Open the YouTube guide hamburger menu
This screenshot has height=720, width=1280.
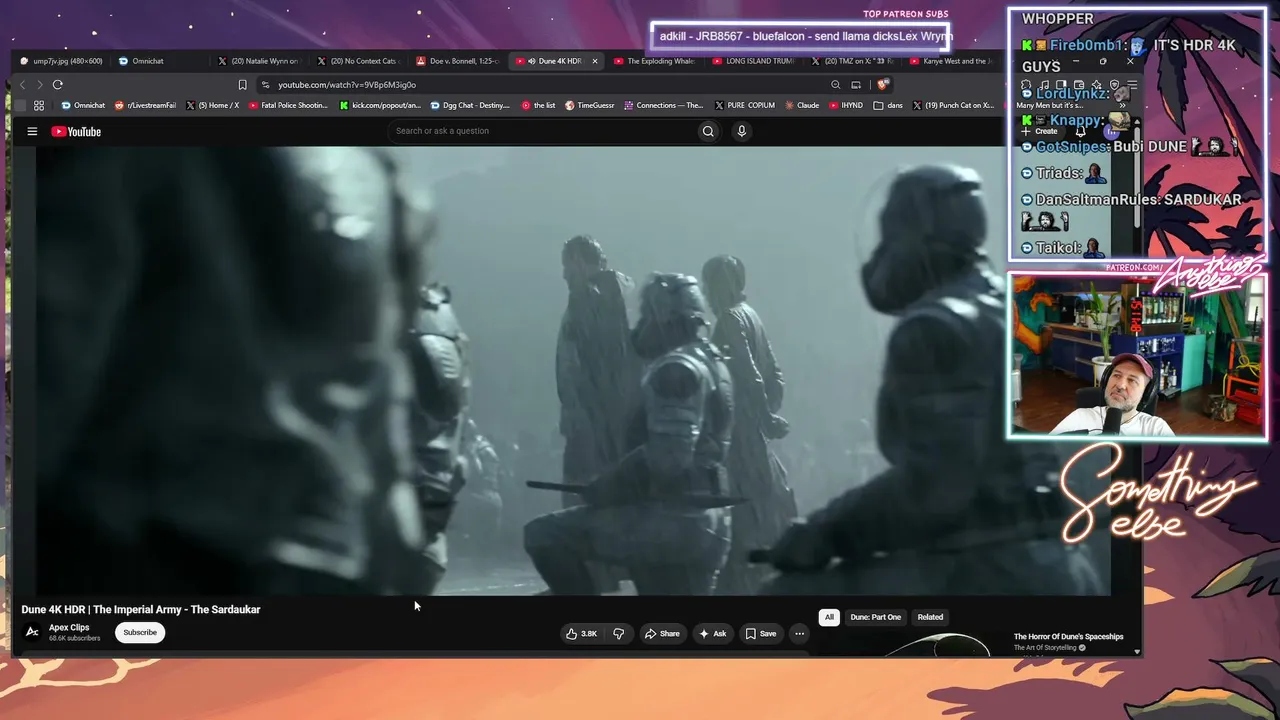(32, 131)
